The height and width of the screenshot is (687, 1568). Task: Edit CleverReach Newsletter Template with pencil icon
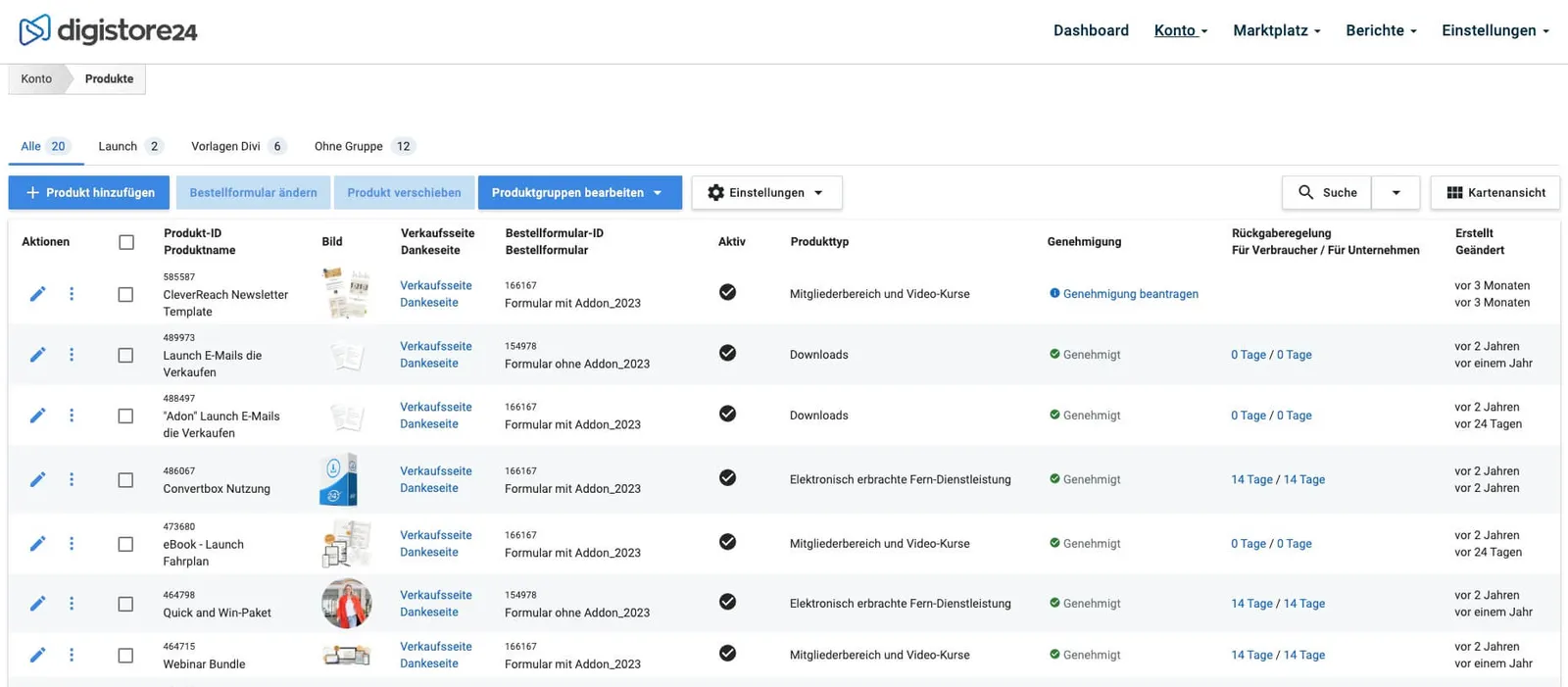(37, 294)
